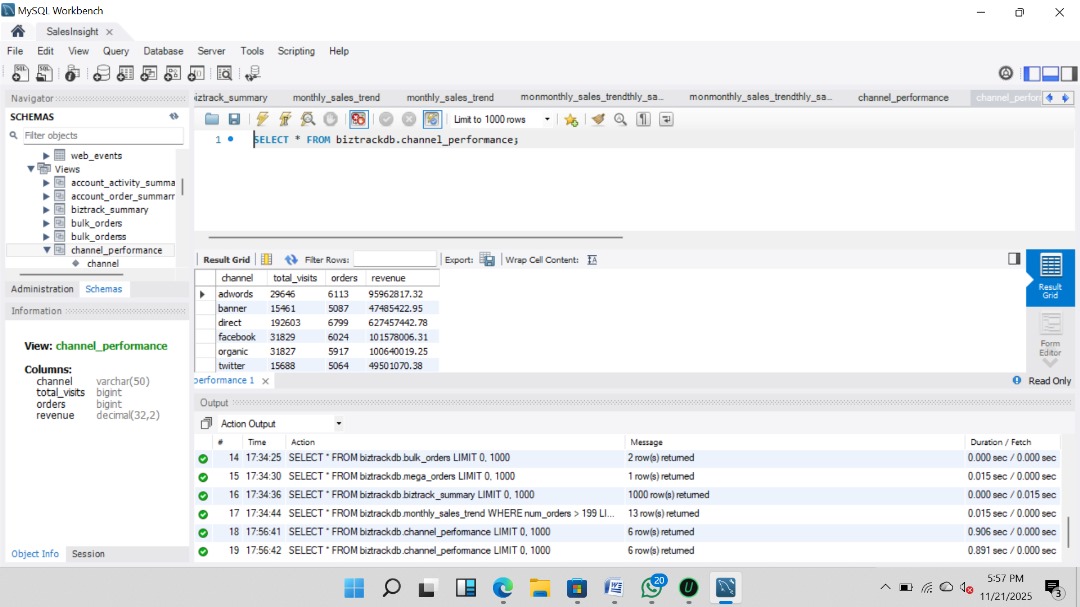Open a new SQL tab for queries
The image size is (1080, 607).
21,73
